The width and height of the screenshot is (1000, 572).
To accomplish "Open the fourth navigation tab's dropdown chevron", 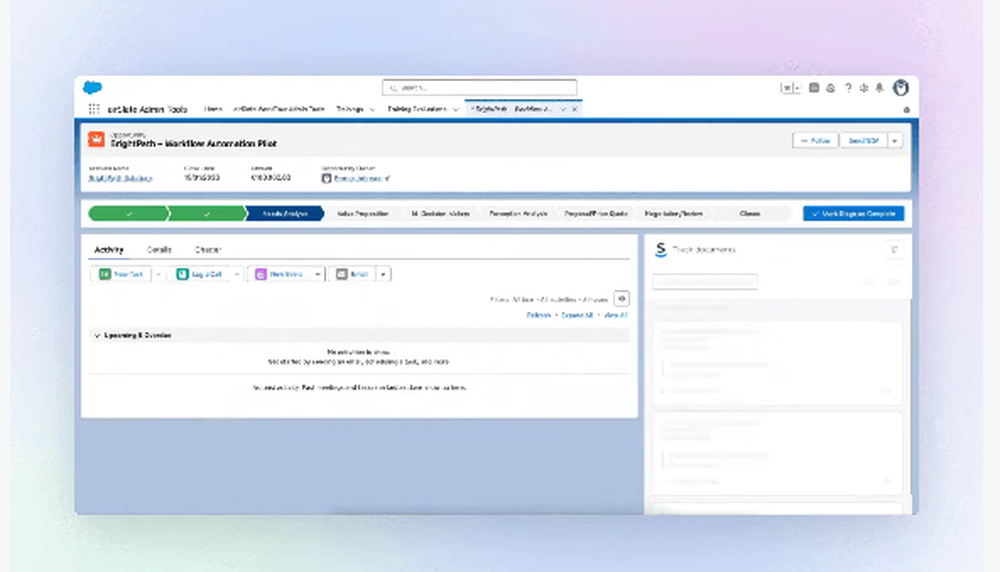I will click(x=455, y=110).
